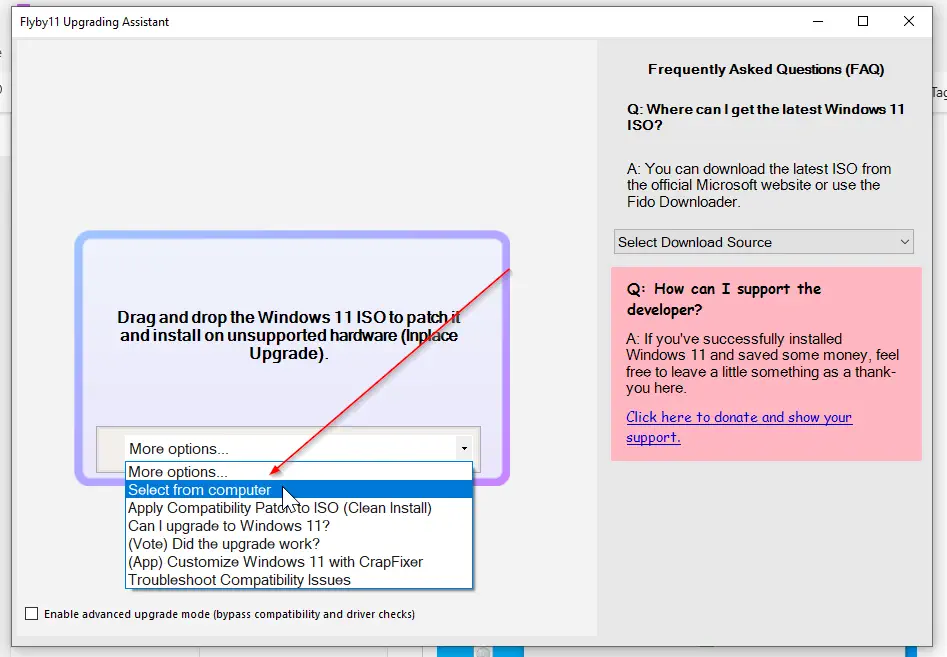
Task: Select 'Can I upgrade to Windows 11?' option
Action: click(x=299, y=526)
